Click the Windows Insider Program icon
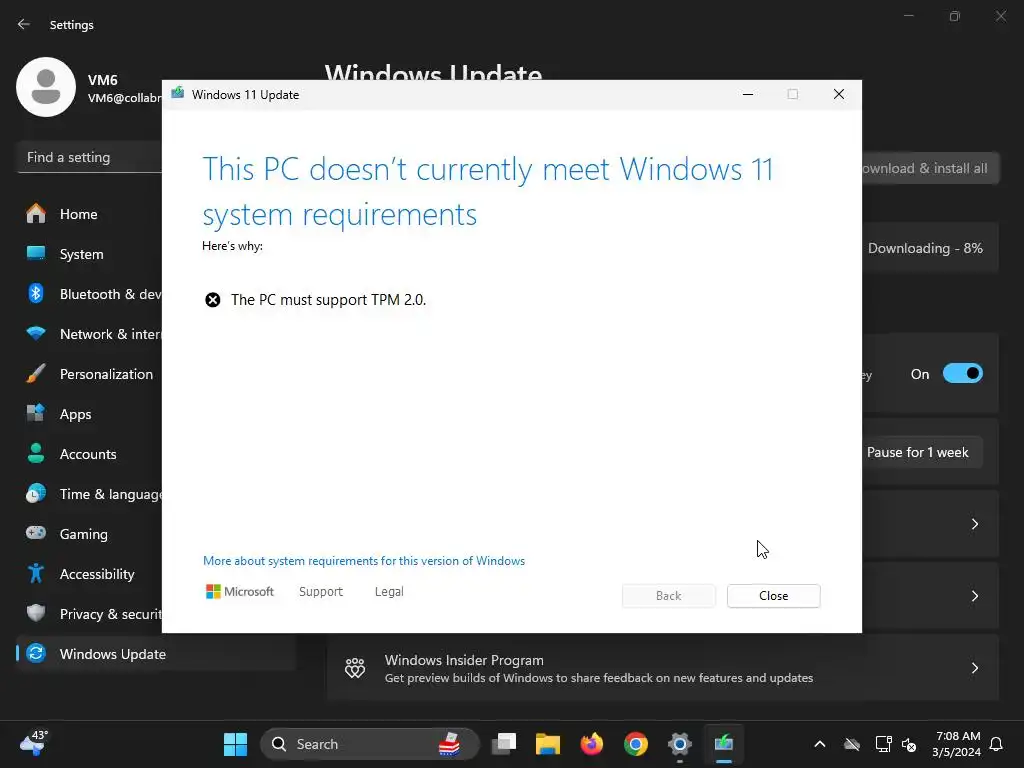The width and height of the screenshot is (1024, 768). click(355, 667)
